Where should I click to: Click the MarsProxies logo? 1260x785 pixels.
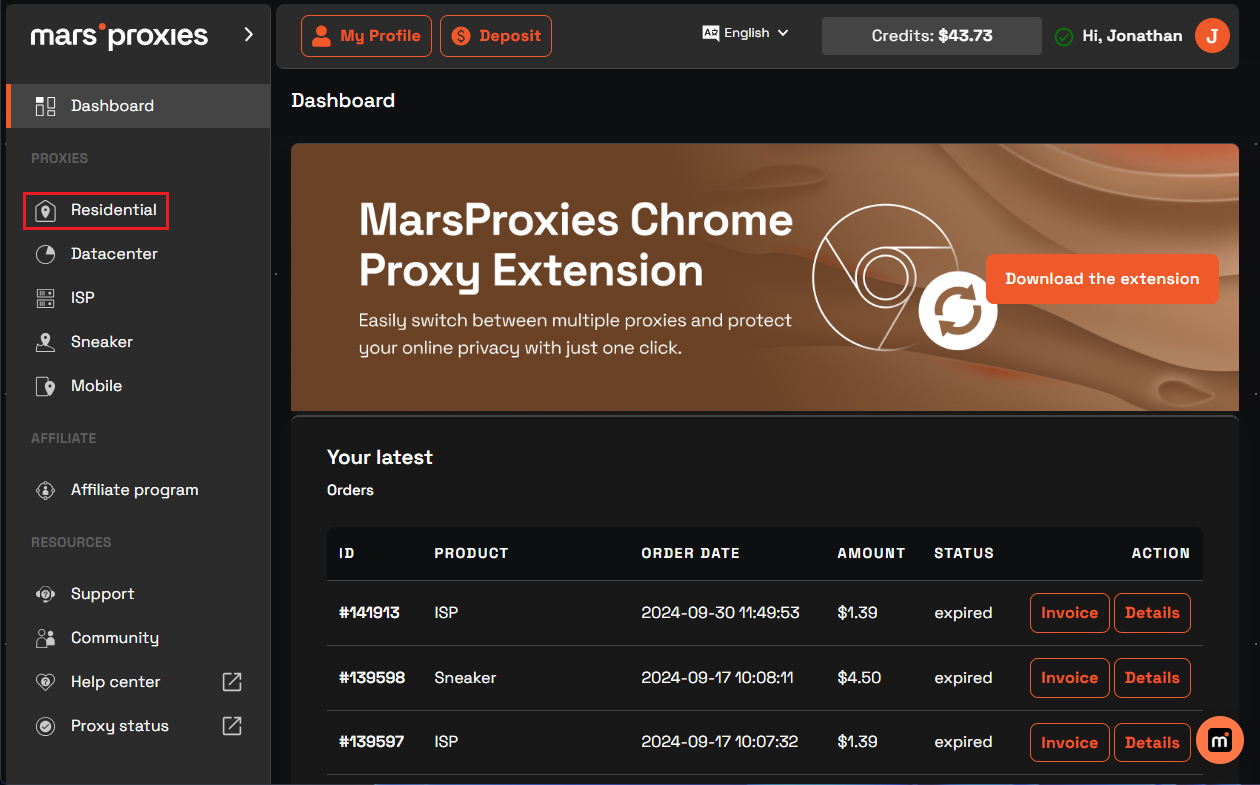tap(119, 37)
